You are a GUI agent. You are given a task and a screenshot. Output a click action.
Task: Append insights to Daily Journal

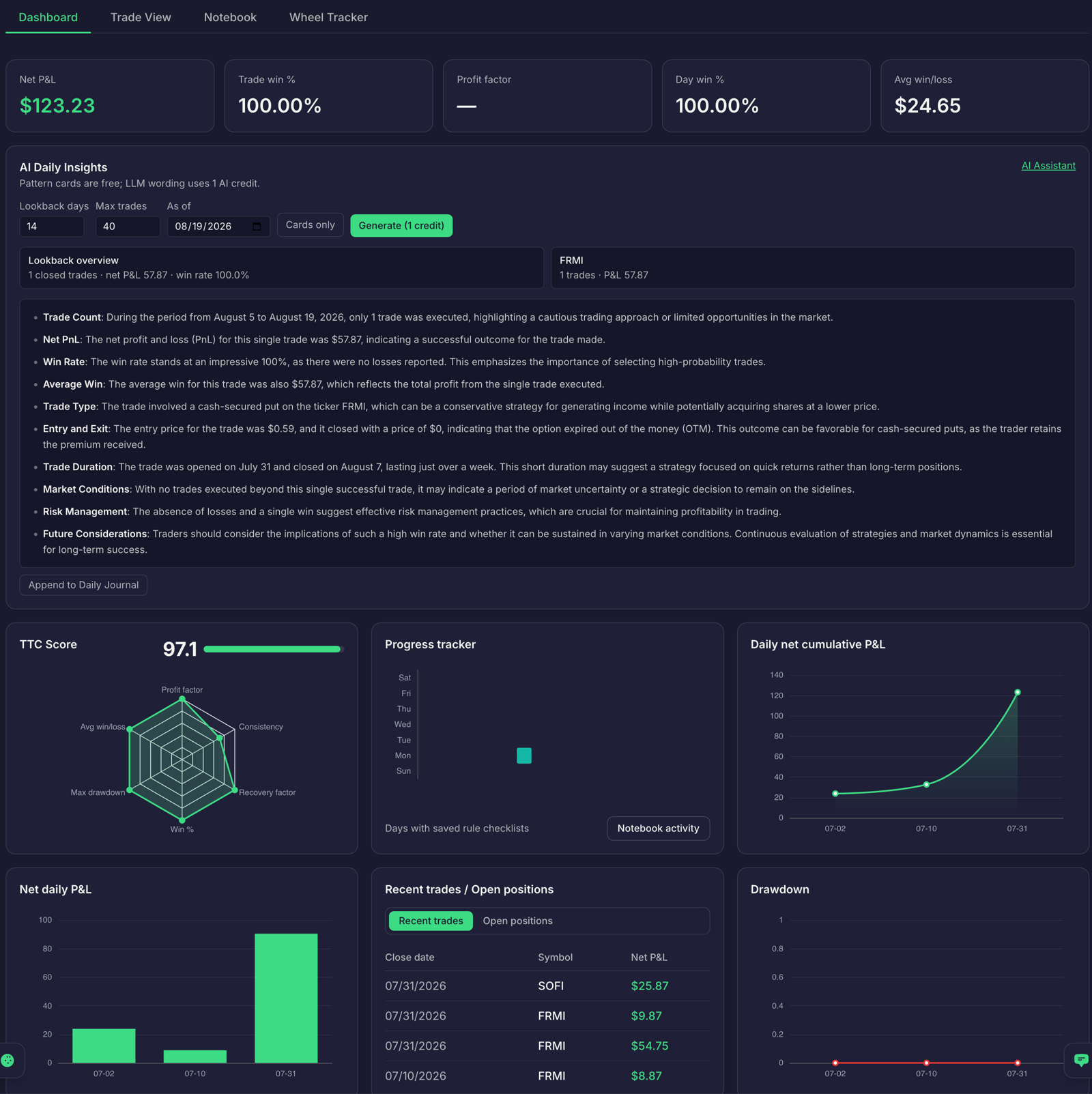pos(83,585)
